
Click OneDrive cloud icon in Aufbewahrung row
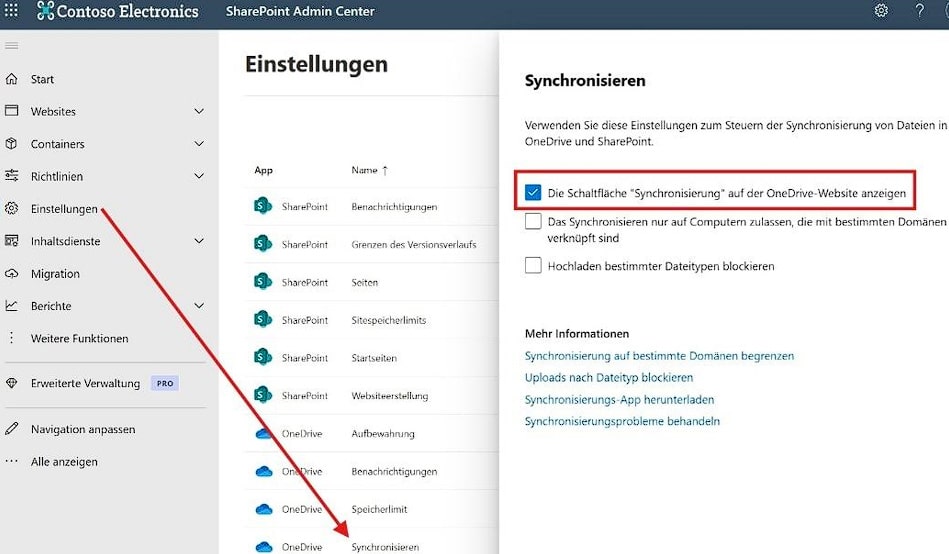(x=263, y=434)
